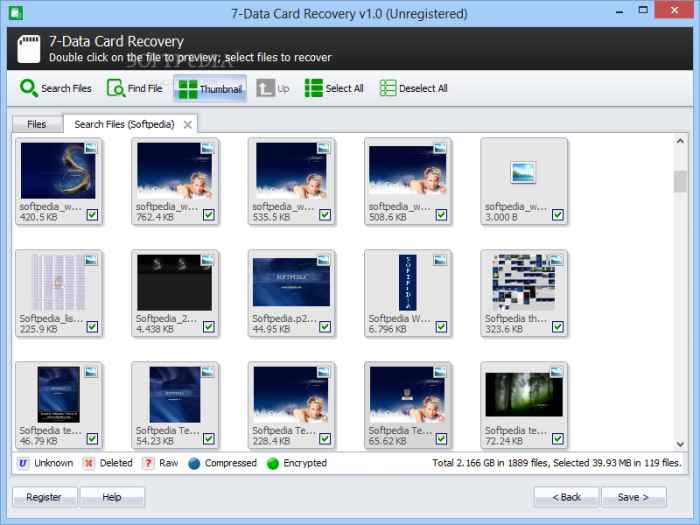
Task: Open the Register dialog button
Action: [x=44, y=497]
